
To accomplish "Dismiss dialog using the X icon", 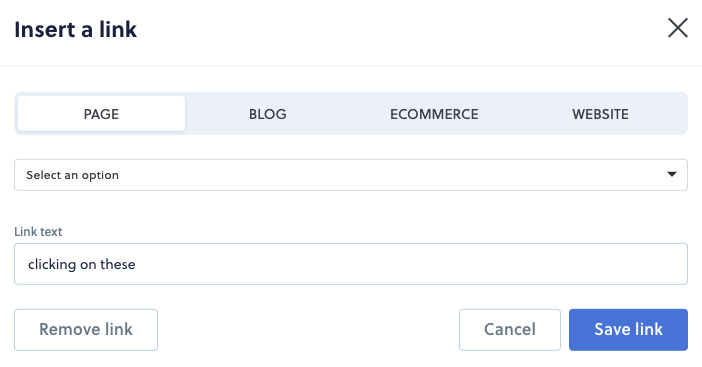I will click(677, 28).
